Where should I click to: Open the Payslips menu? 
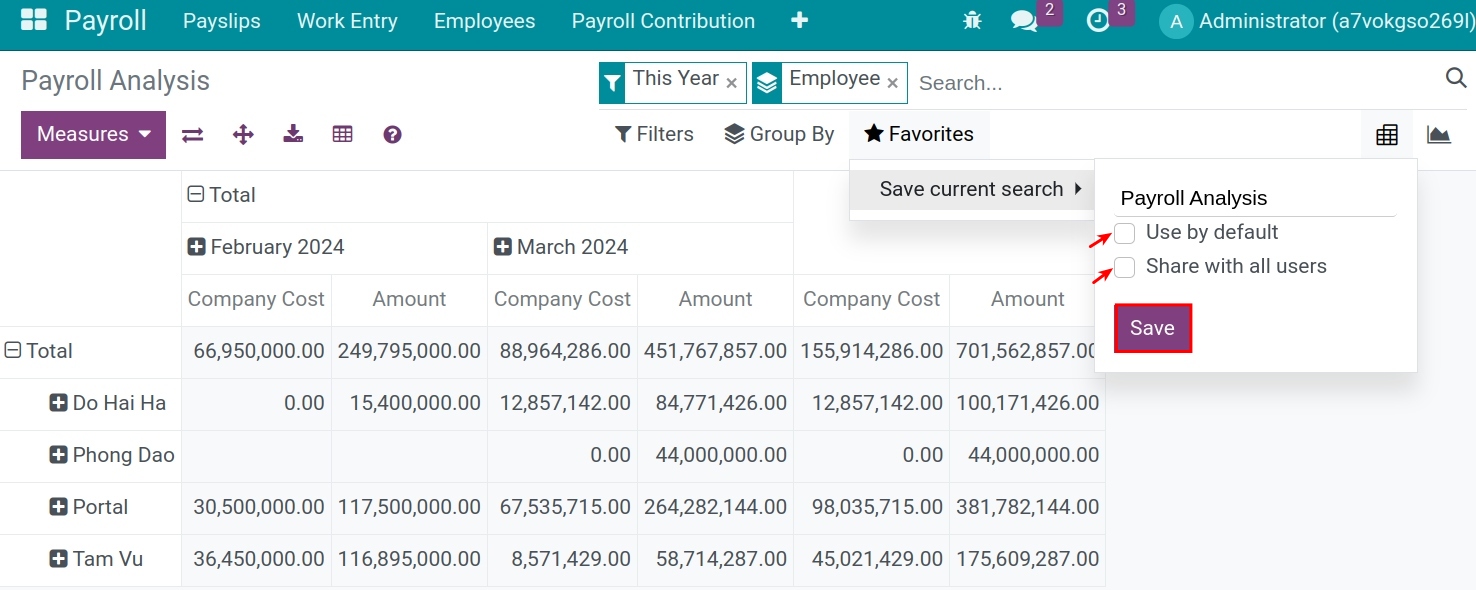(221, 20)
